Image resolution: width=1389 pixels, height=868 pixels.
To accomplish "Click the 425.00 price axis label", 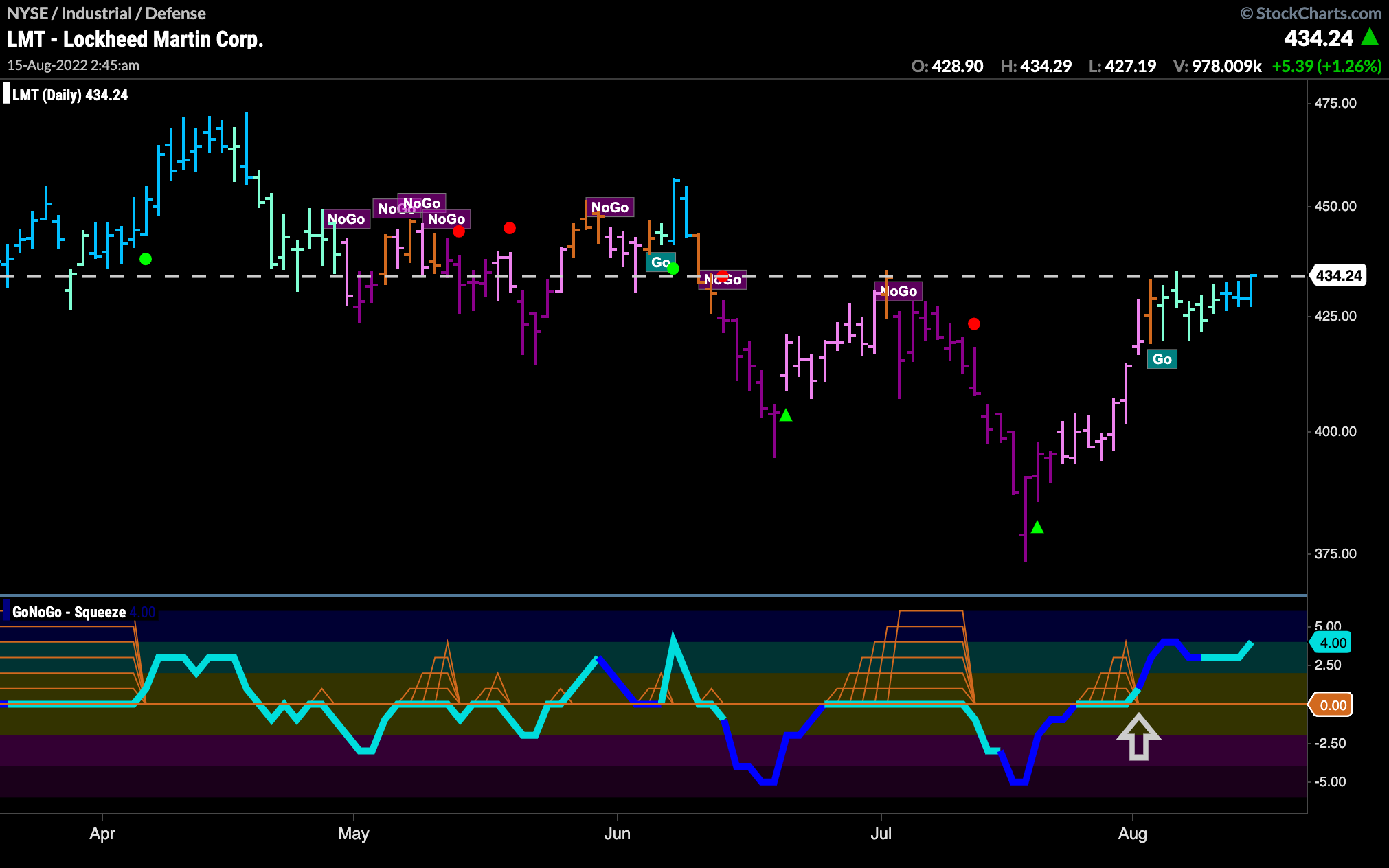I will click(x=1335, y=316).
